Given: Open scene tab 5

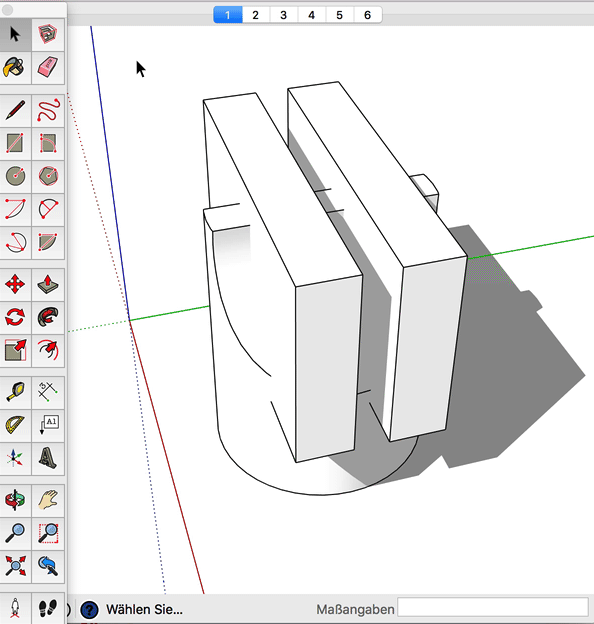Looking at the screenshot, I should [339, 15].
